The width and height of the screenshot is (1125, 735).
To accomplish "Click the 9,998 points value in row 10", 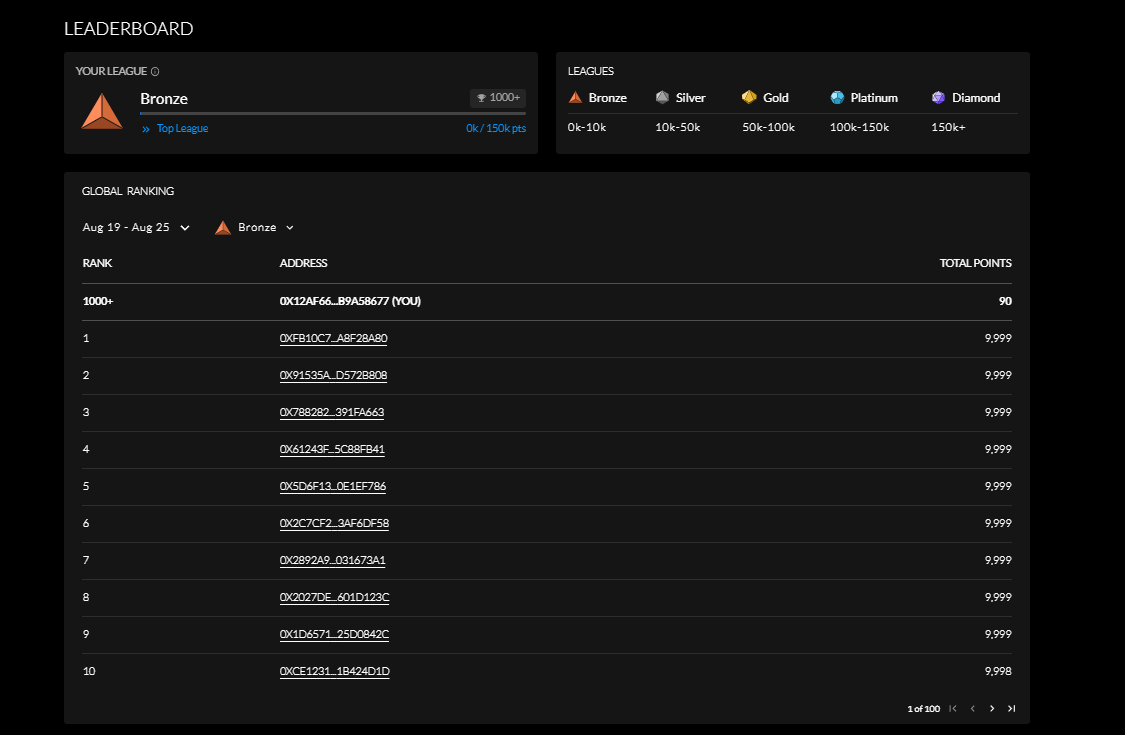I will (x=998, y=671).
